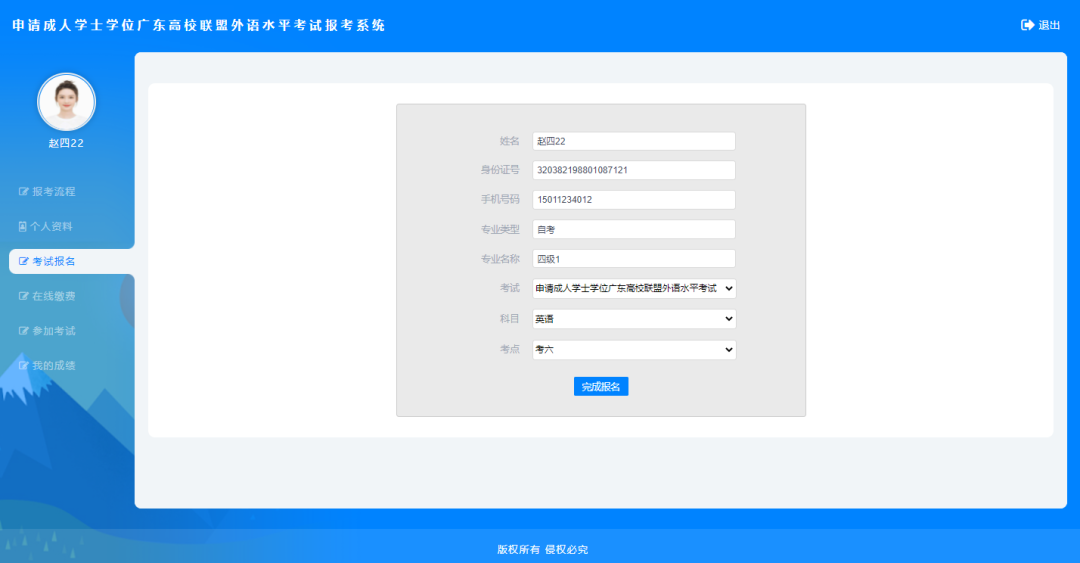This screenshot has height=563, width=1080.
Task: Click the edit icon beside 报考流程
Action: 24,191
